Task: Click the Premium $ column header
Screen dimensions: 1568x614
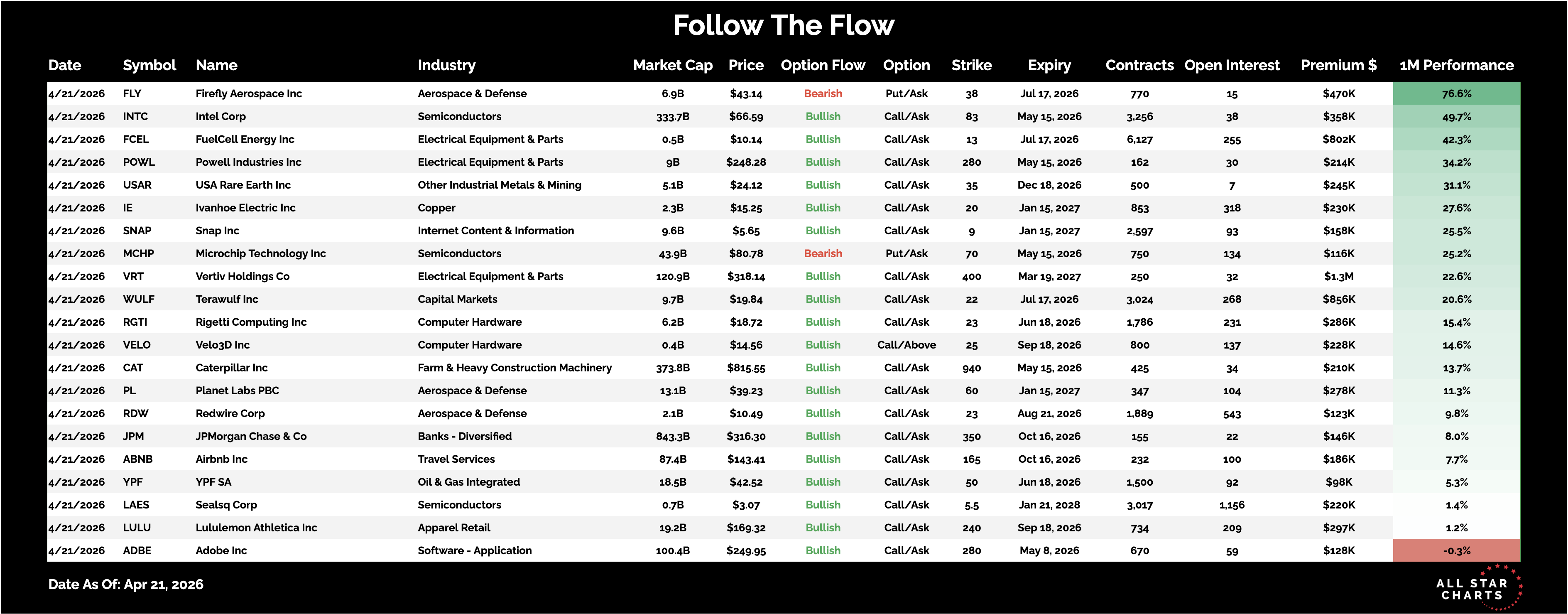Action: tap(1338, 65)
